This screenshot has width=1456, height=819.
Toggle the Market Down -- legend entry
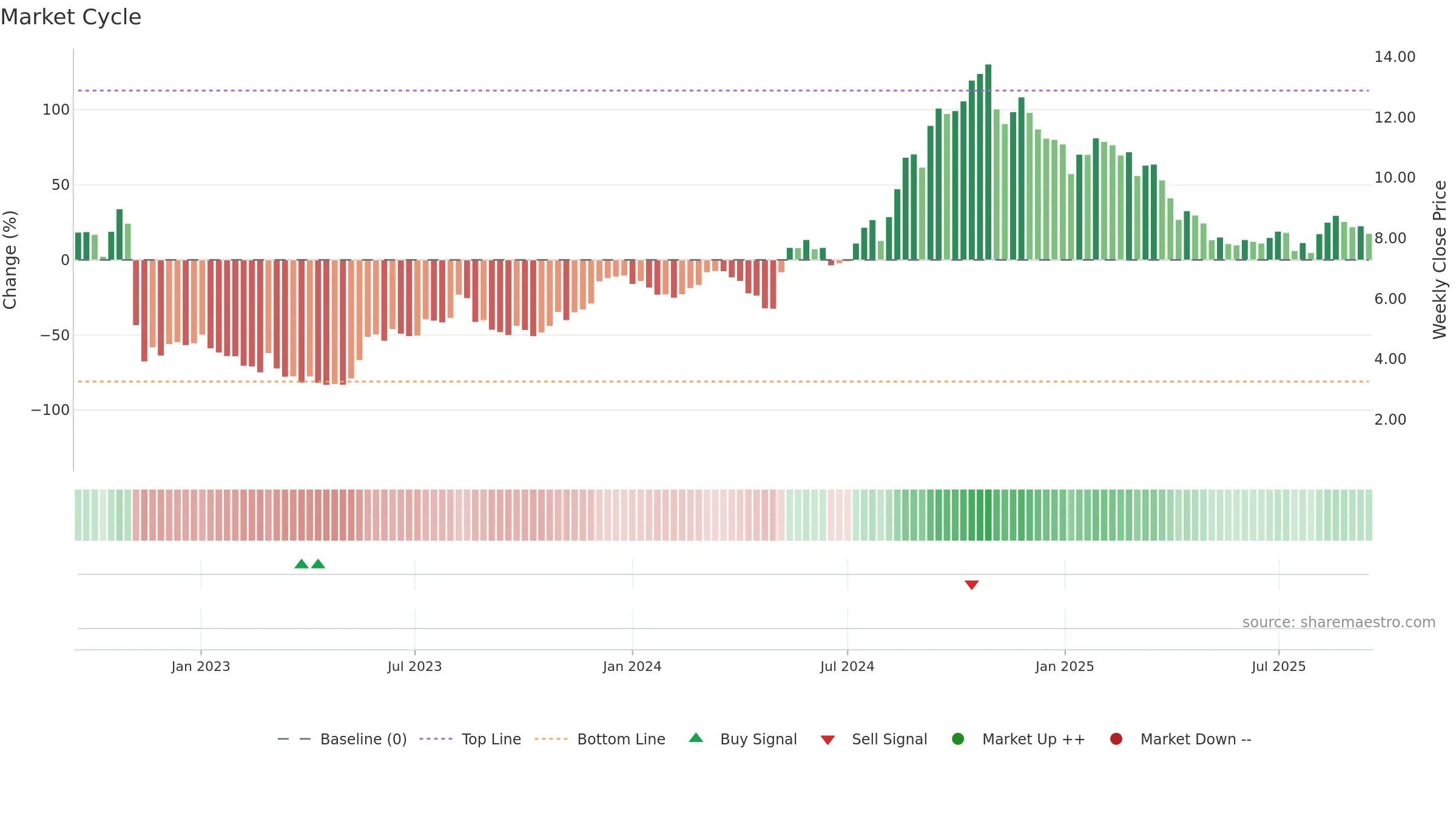pos(1180,739)
